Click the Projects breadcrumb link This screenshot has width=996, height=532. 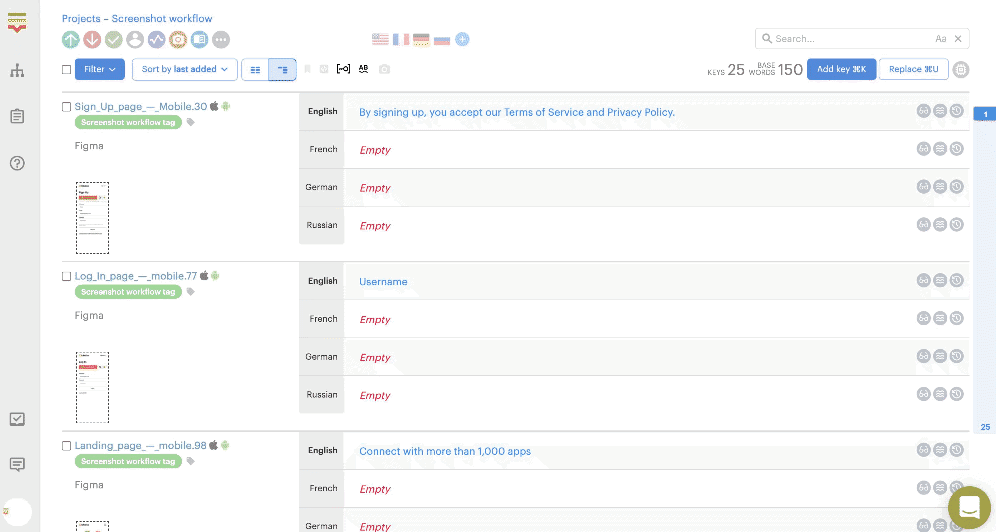point(81,18)
